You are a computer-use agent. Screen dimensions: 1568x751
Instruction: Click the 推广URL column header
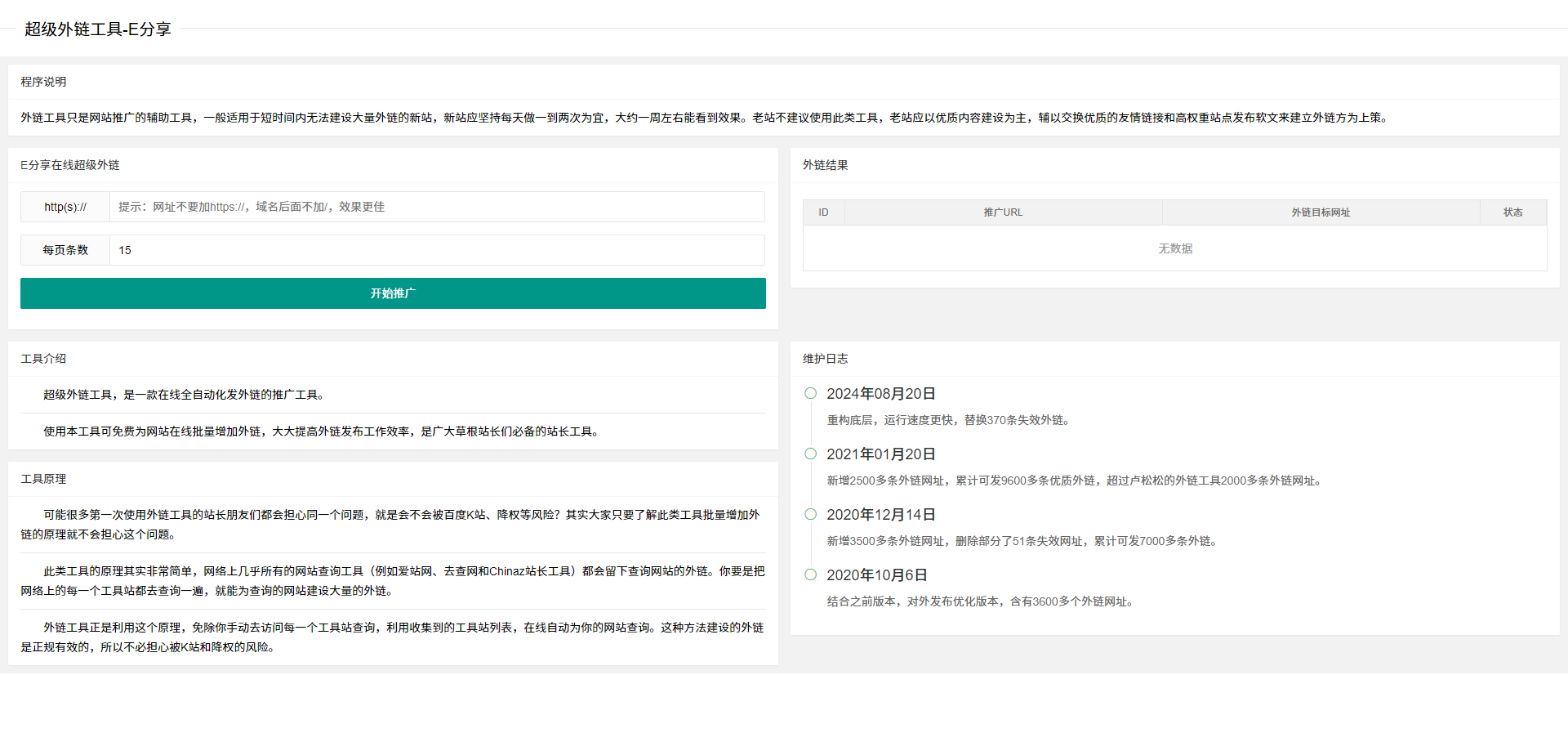coord(1002,212)
